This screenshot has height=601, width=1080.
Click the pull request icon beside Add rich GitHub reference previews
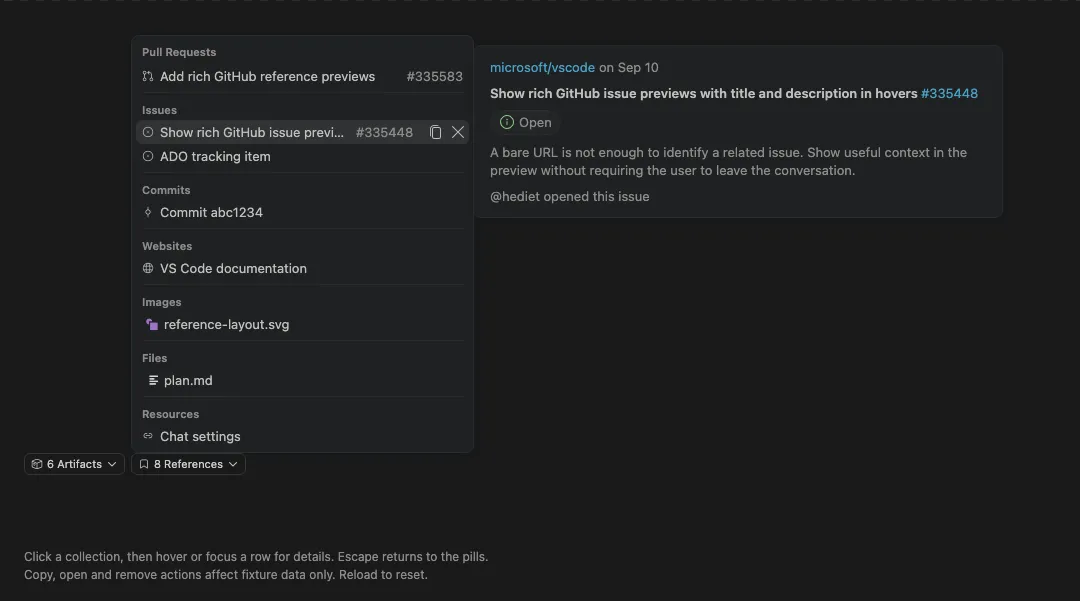[147, 76]
